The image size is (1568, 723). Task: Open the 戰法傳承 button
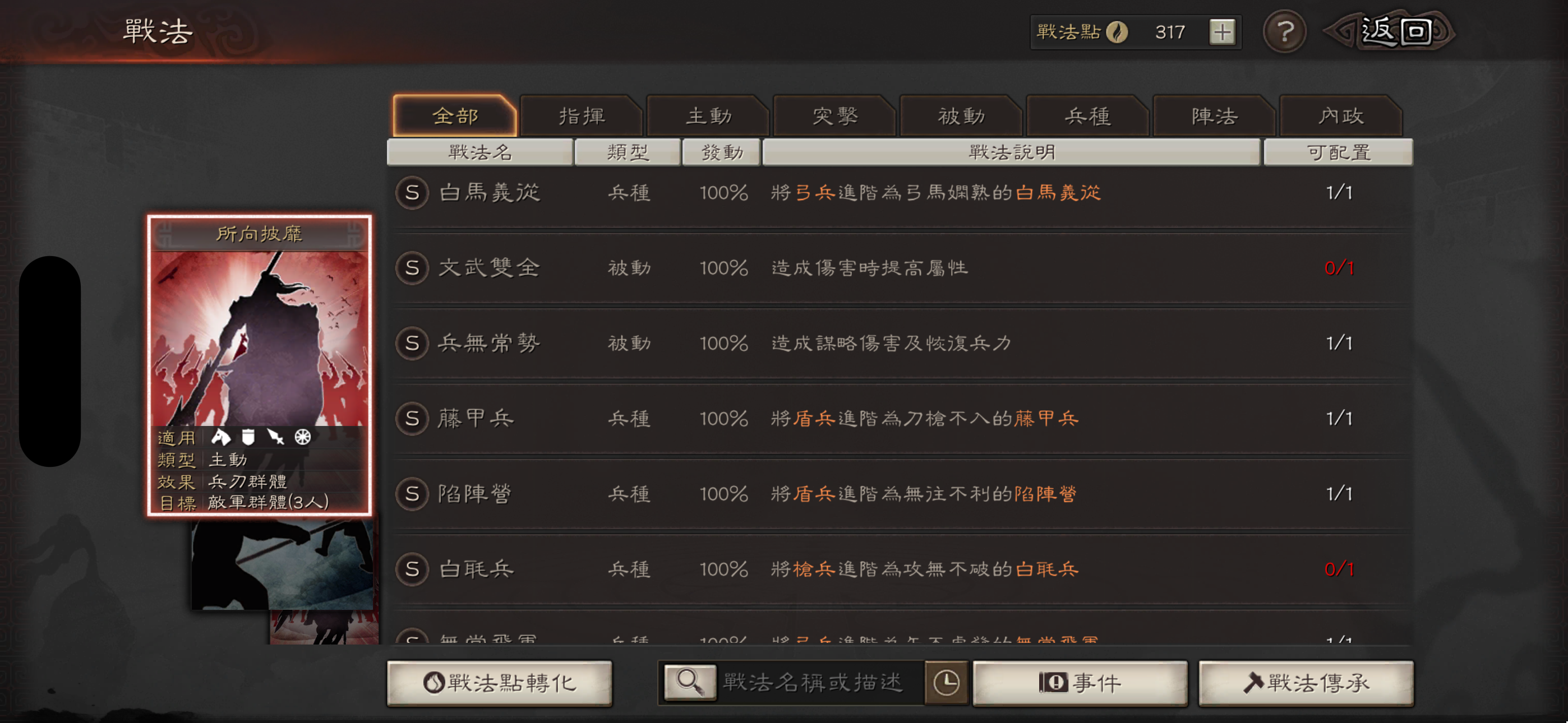(x=1306, y=683)
